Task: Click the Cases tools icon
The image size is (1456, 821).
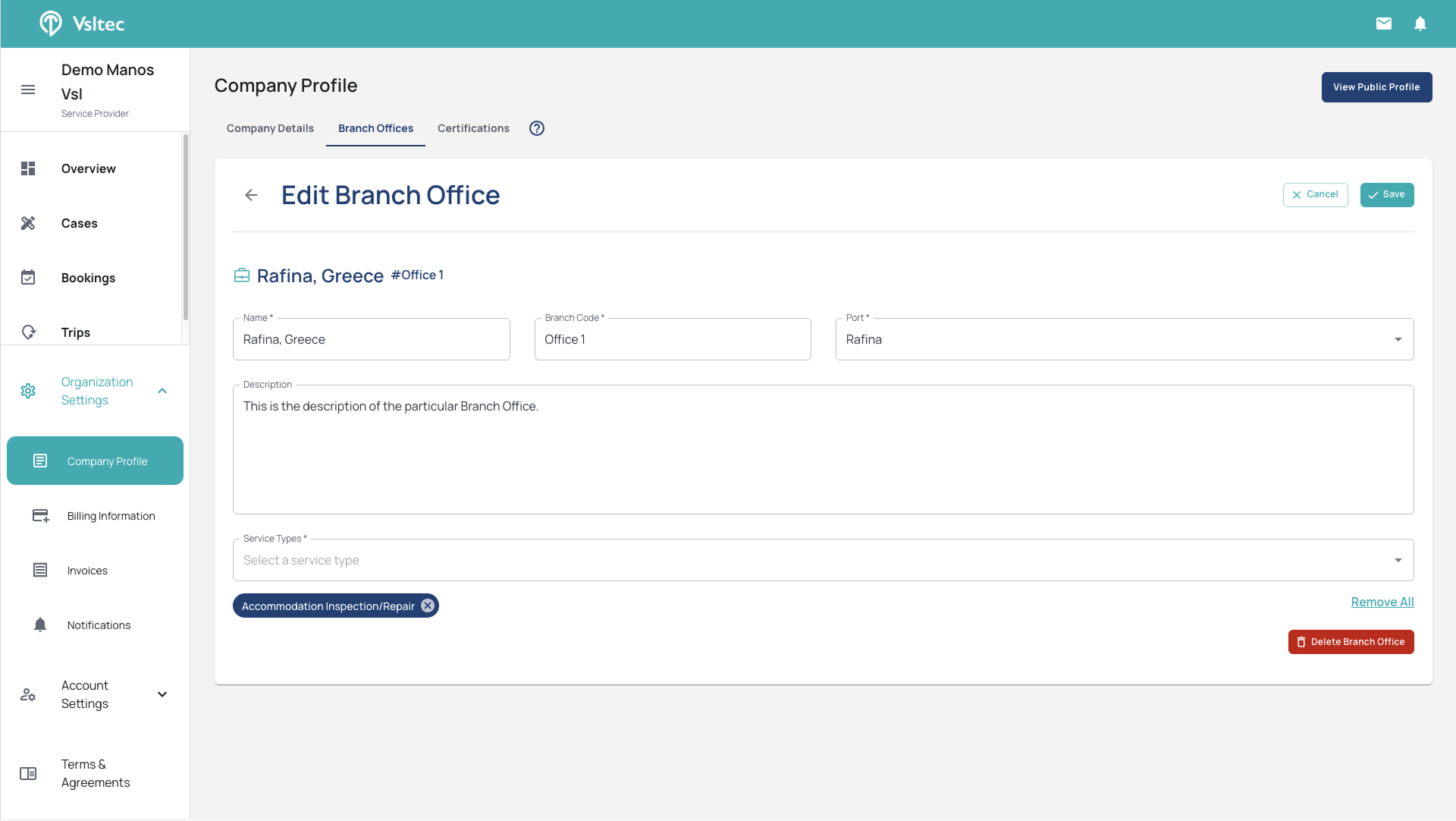Action: click(28, 223)
